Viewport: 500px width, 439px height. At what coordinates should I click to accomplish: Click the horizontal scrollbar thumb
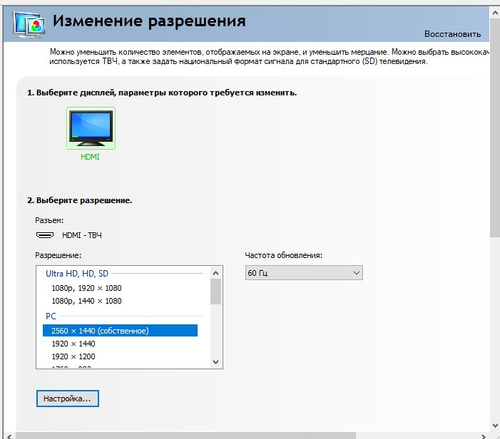(186, 436)
